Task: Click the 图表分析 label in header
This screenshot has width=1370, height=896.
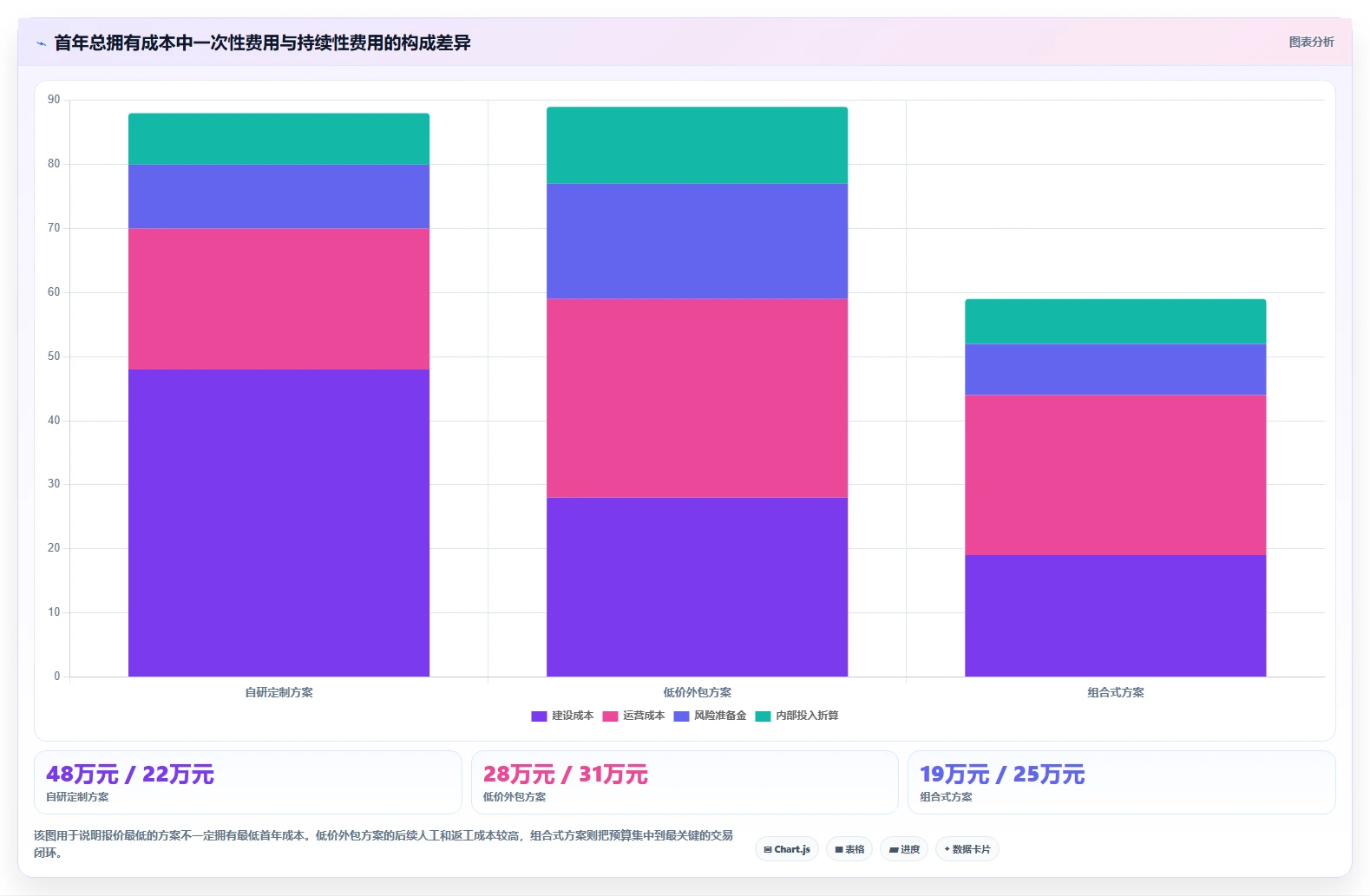Action: (x=1311, y=42)
